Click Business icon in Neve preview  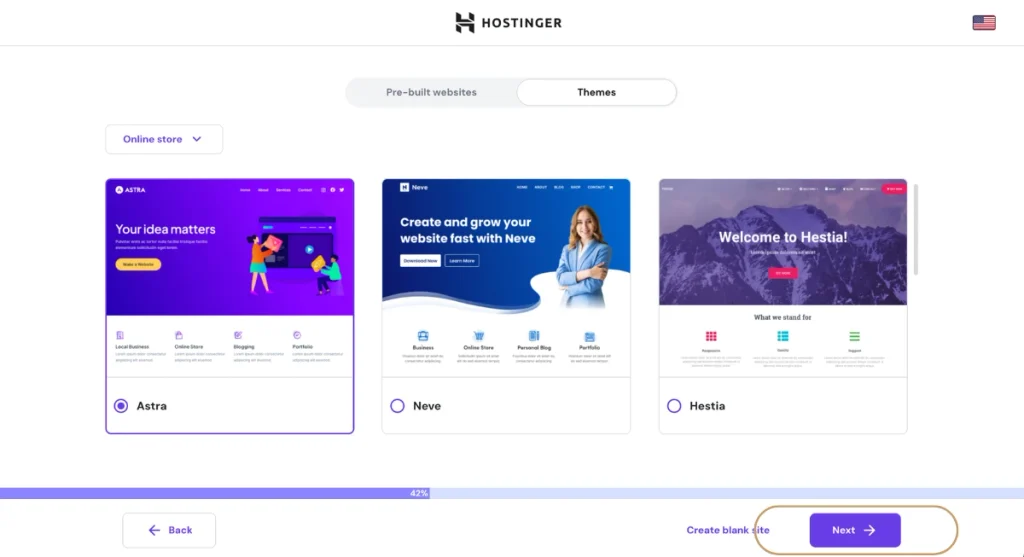click(423, 336)
